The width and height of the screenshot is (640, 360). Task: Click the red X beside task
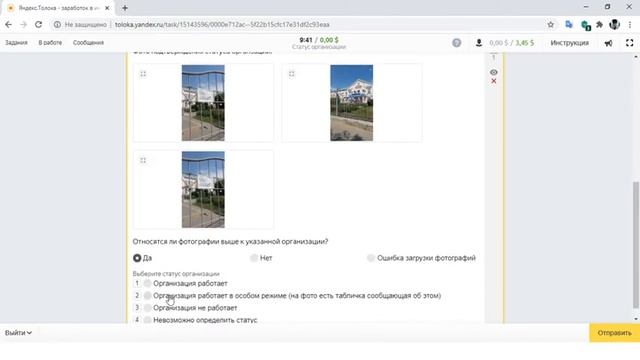493,81
